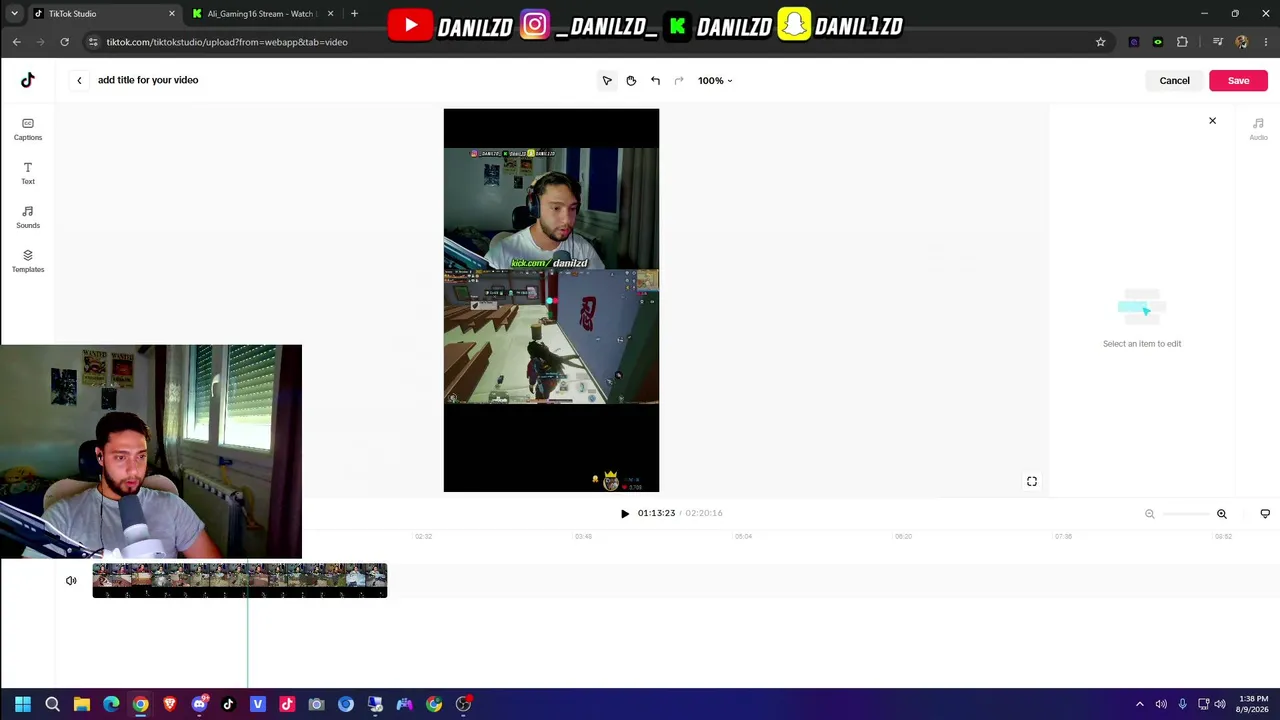
Task: Select the pointer selection tool
Action: [607, 80]
